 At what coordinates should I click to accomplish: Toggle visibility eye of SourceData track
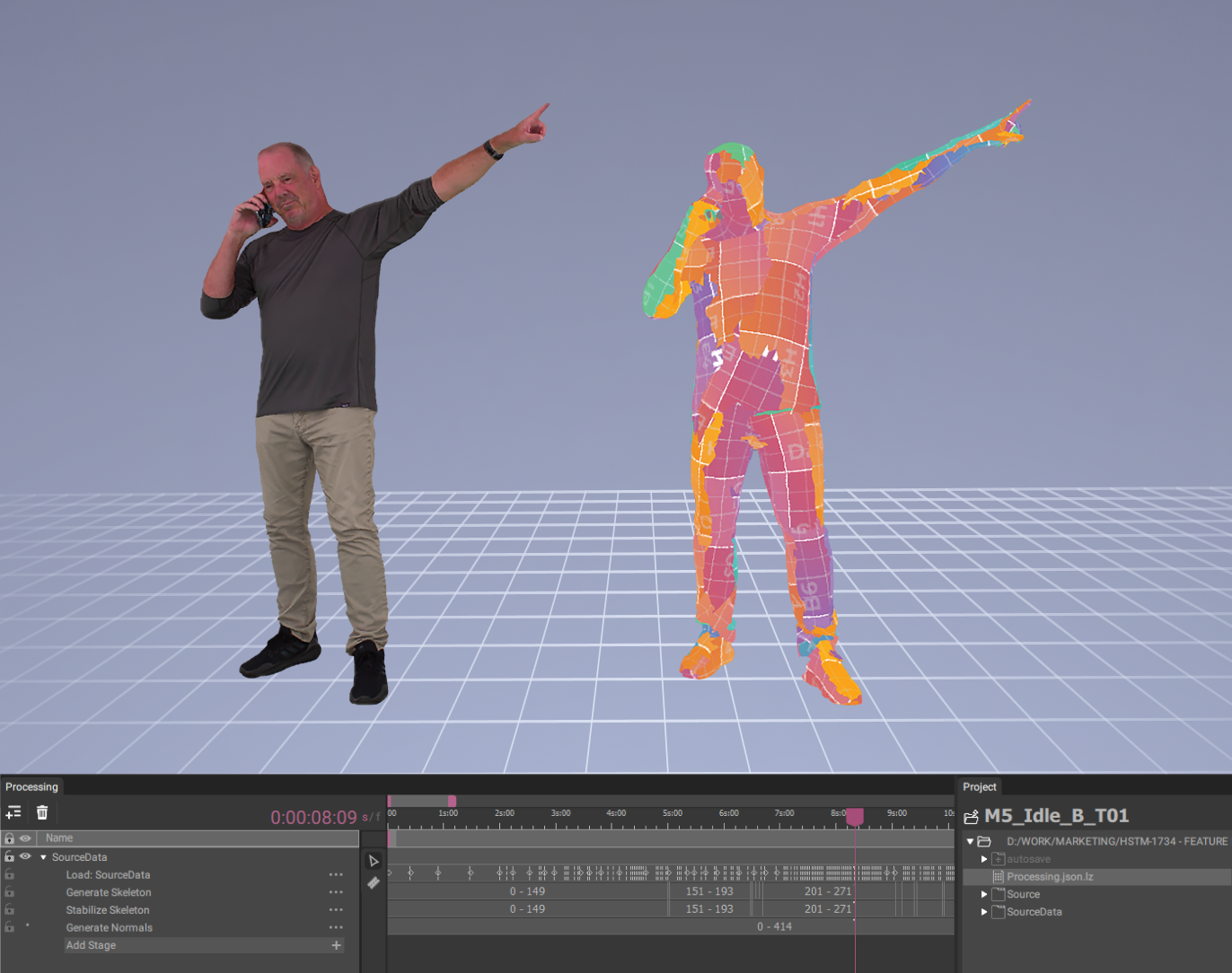click(25, 857)
